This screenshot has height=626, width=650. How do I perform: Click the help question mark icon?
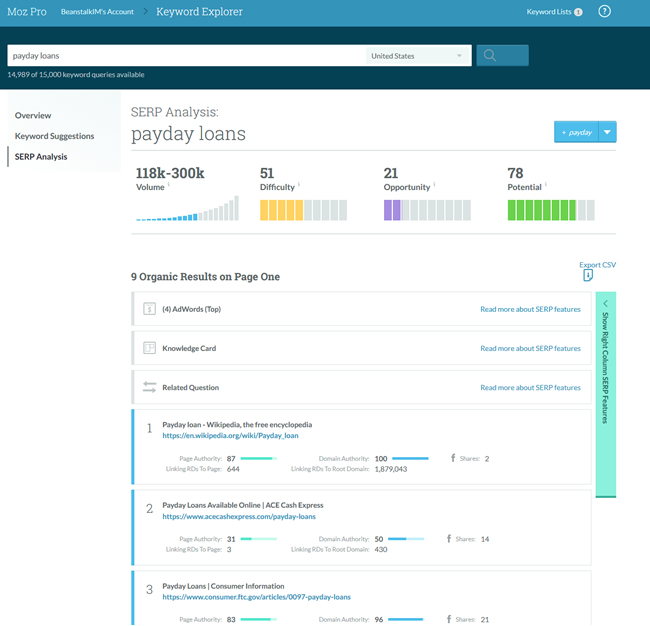click(x=604, y=11)
